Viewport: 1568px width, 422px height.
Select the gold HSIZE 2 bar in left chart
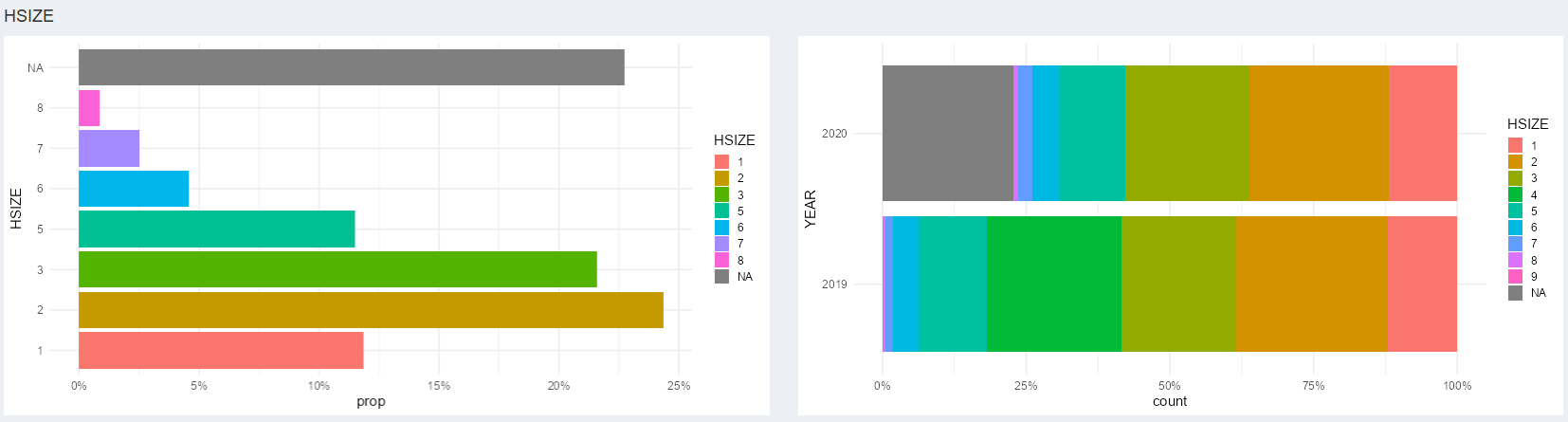point(371,310)
